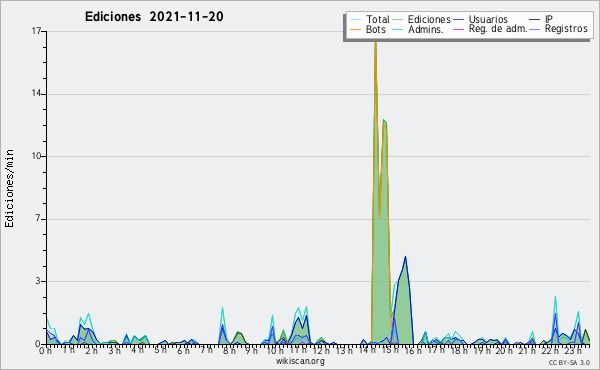Viewport: 600px width, 370px height.
Task: Click the blue Usuarios peak near 16 h
Action: [x=405, y=257]
